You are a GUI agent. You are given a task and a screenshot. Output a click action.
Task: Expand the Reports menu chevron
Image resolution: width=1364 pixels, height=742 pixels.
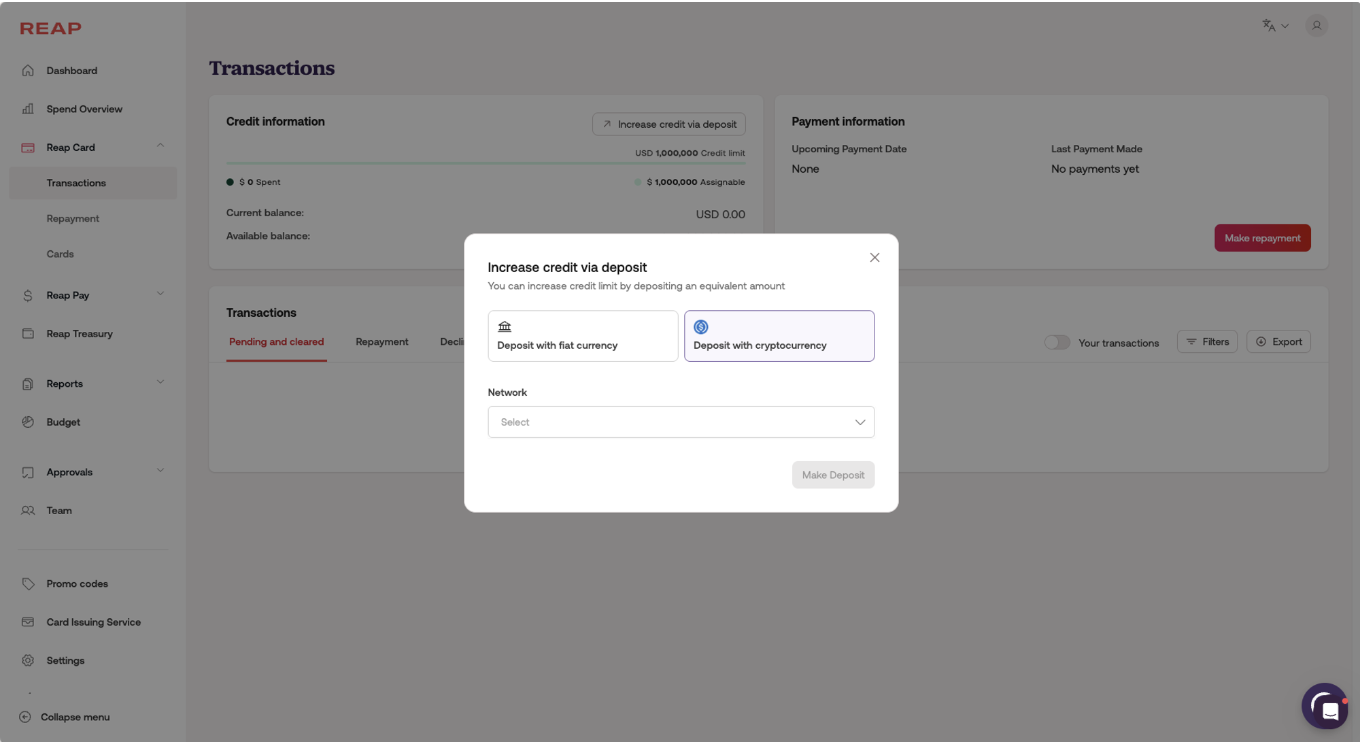(160, 383)
